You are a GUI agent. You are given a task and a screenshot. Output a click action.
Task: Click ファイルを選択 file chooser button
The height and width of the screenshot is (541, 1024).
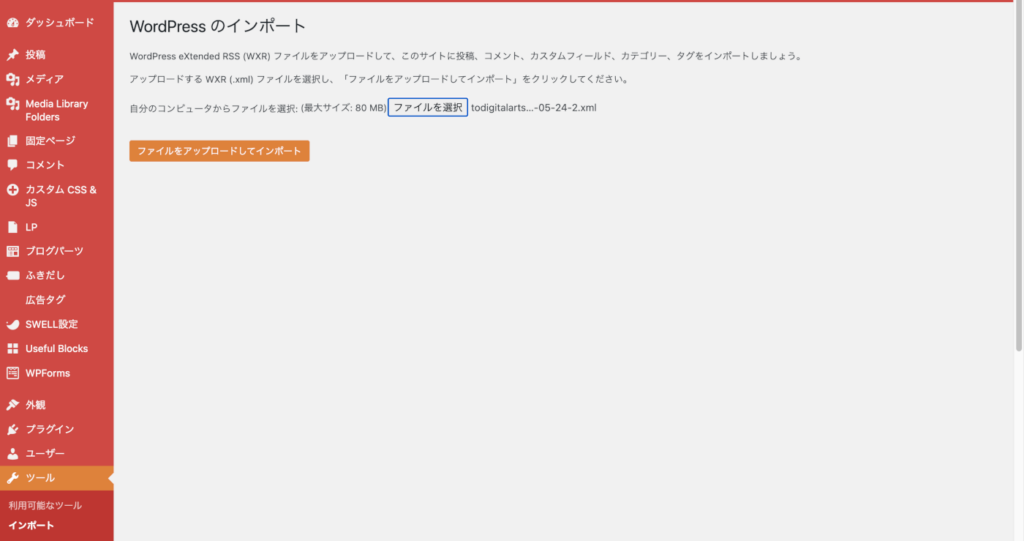(x=428, y=108)
